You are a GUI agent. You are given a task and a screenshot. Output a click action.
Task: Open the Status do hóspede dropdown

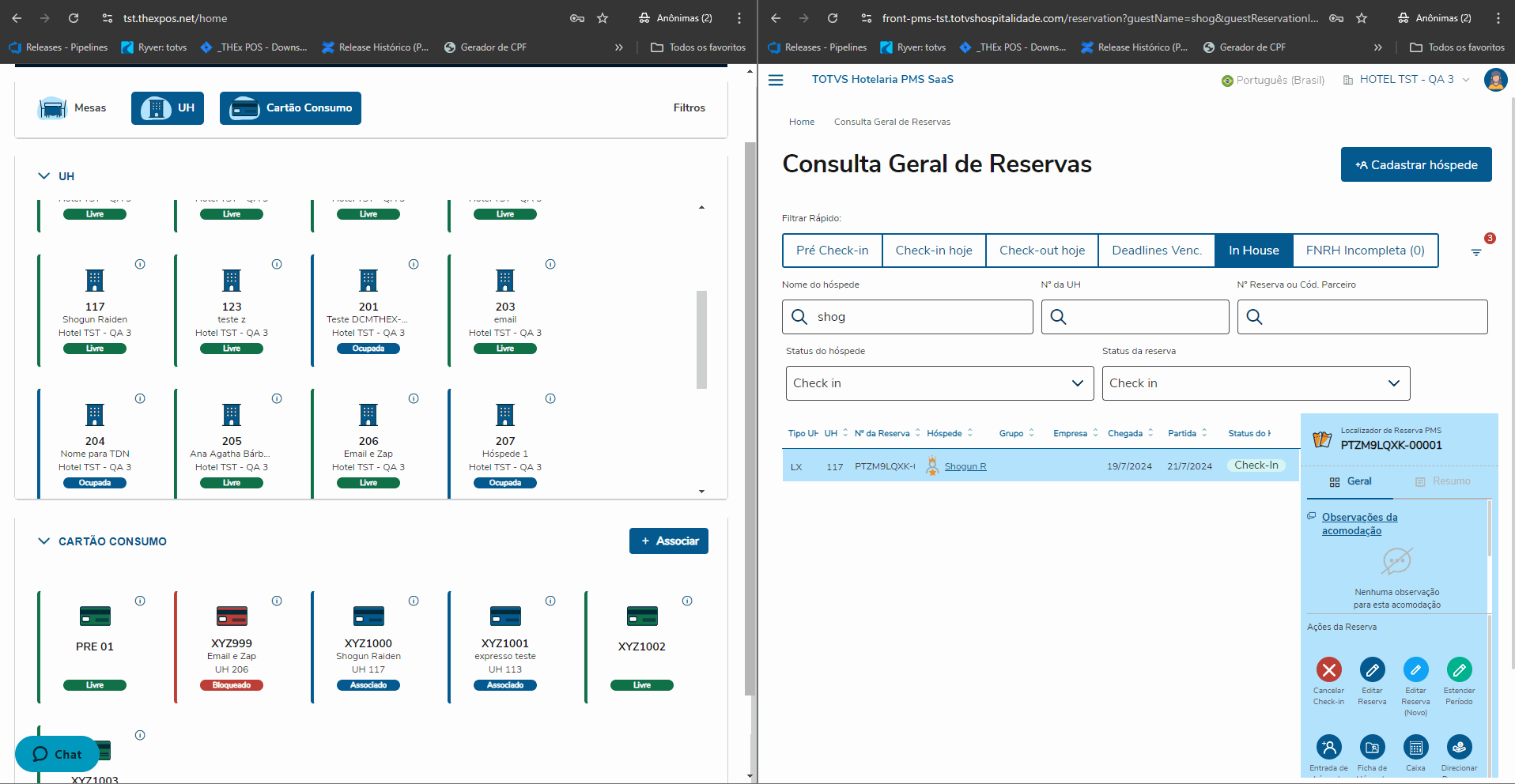(939, 383)
